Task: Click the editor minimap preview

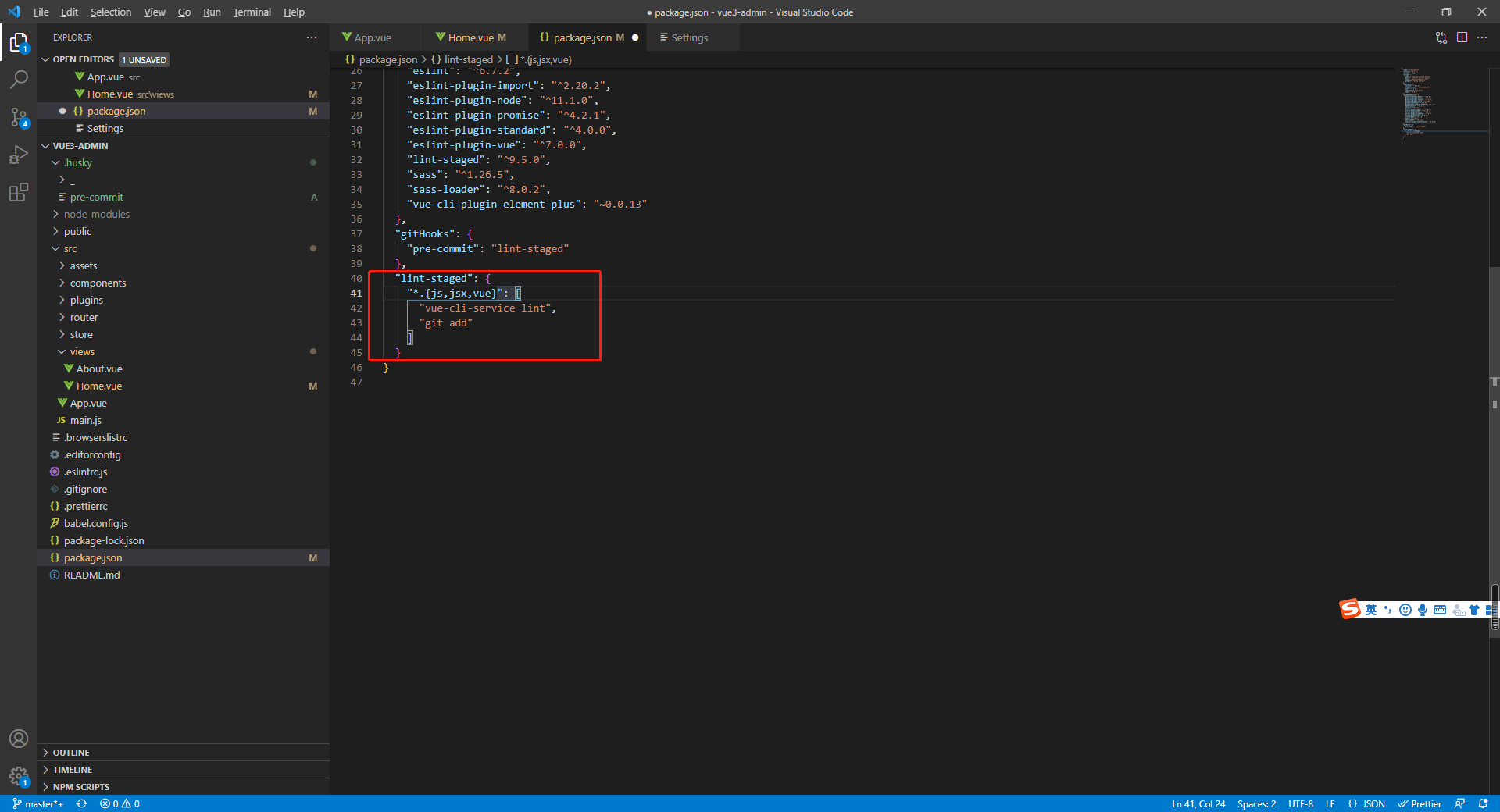Action: tap(1444, 104)
